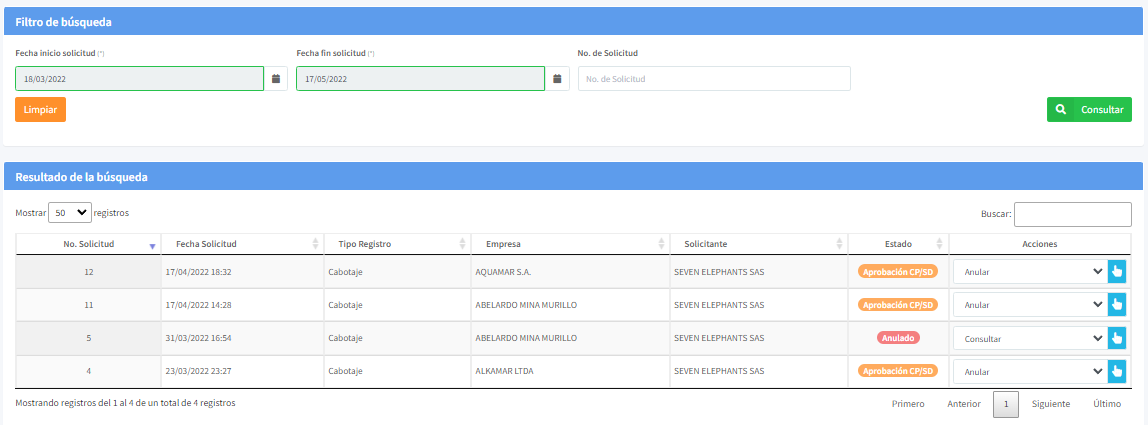Focus the No. de Solicitud field
The width and height of the screenshot is (1148, 425).
click(x=714, y=79)
